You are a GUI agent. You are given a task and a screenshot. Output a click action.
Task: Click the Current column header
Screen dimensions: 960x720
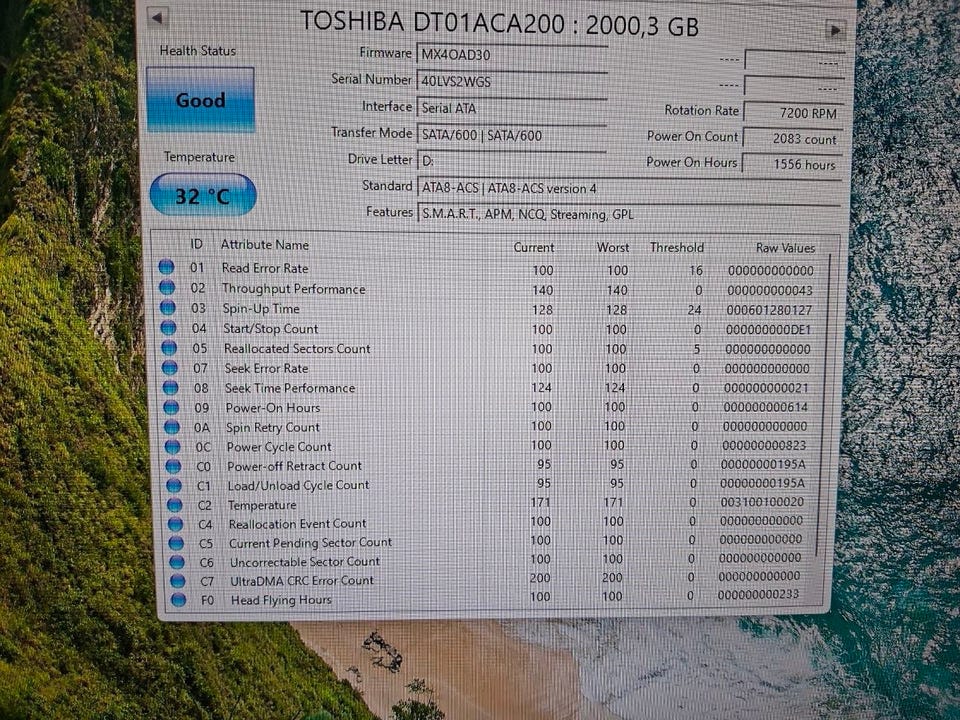coord(533,247)
